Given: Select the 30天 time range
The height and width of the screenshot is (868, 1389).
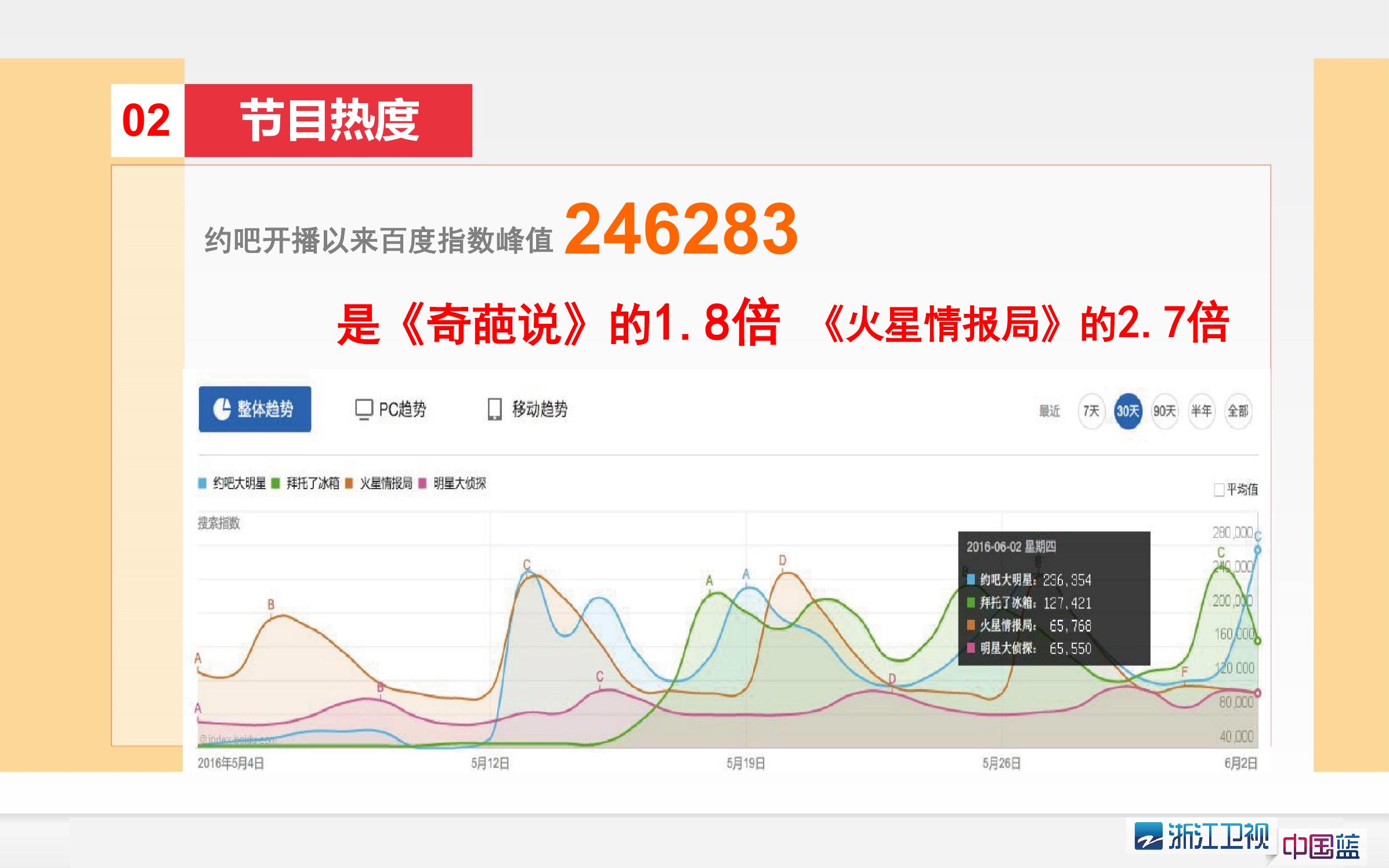Looking at the screenshot, I should click(1127, 411).
